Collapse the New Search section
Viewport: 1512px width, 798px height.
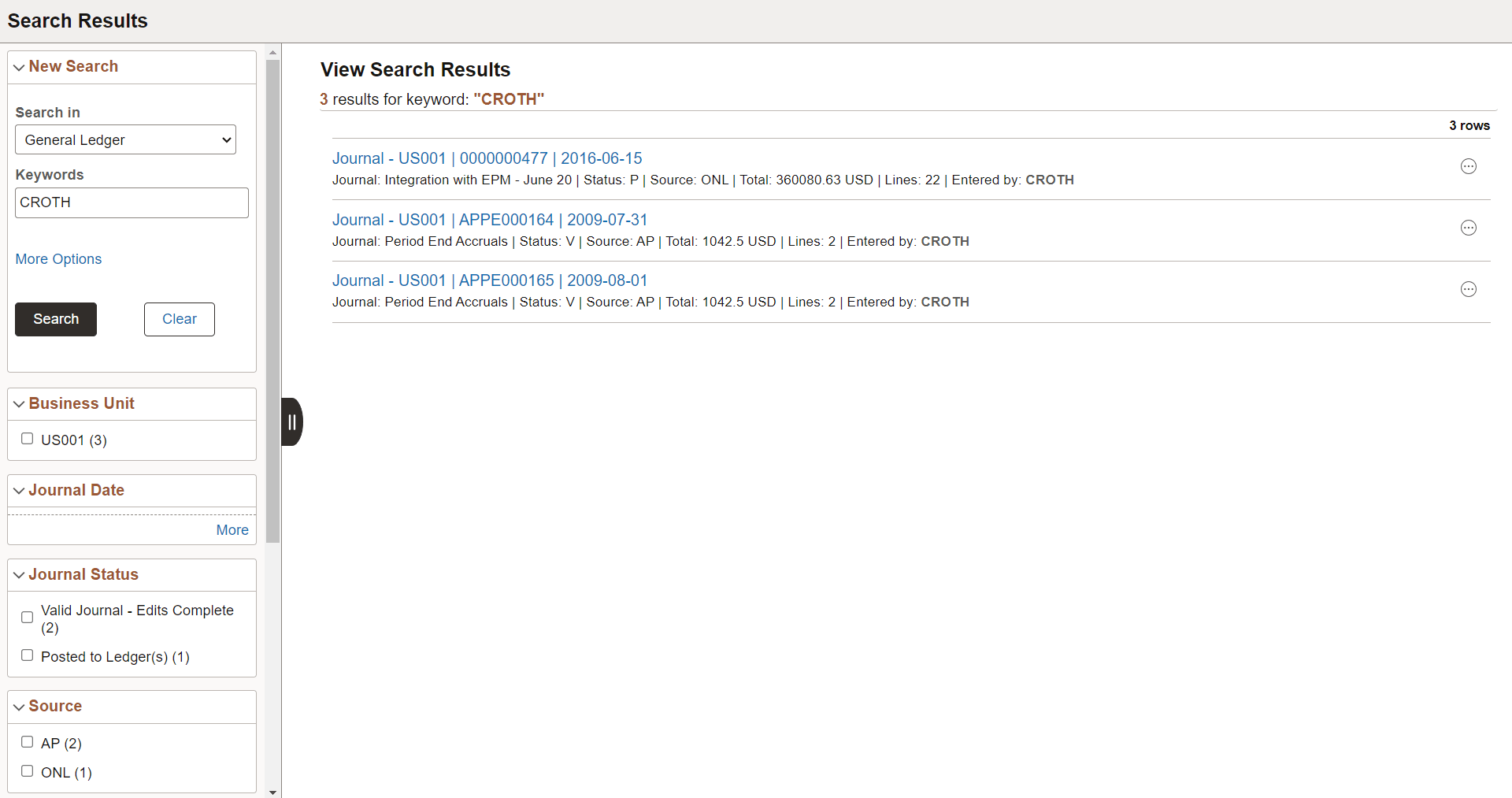point(18,67)
